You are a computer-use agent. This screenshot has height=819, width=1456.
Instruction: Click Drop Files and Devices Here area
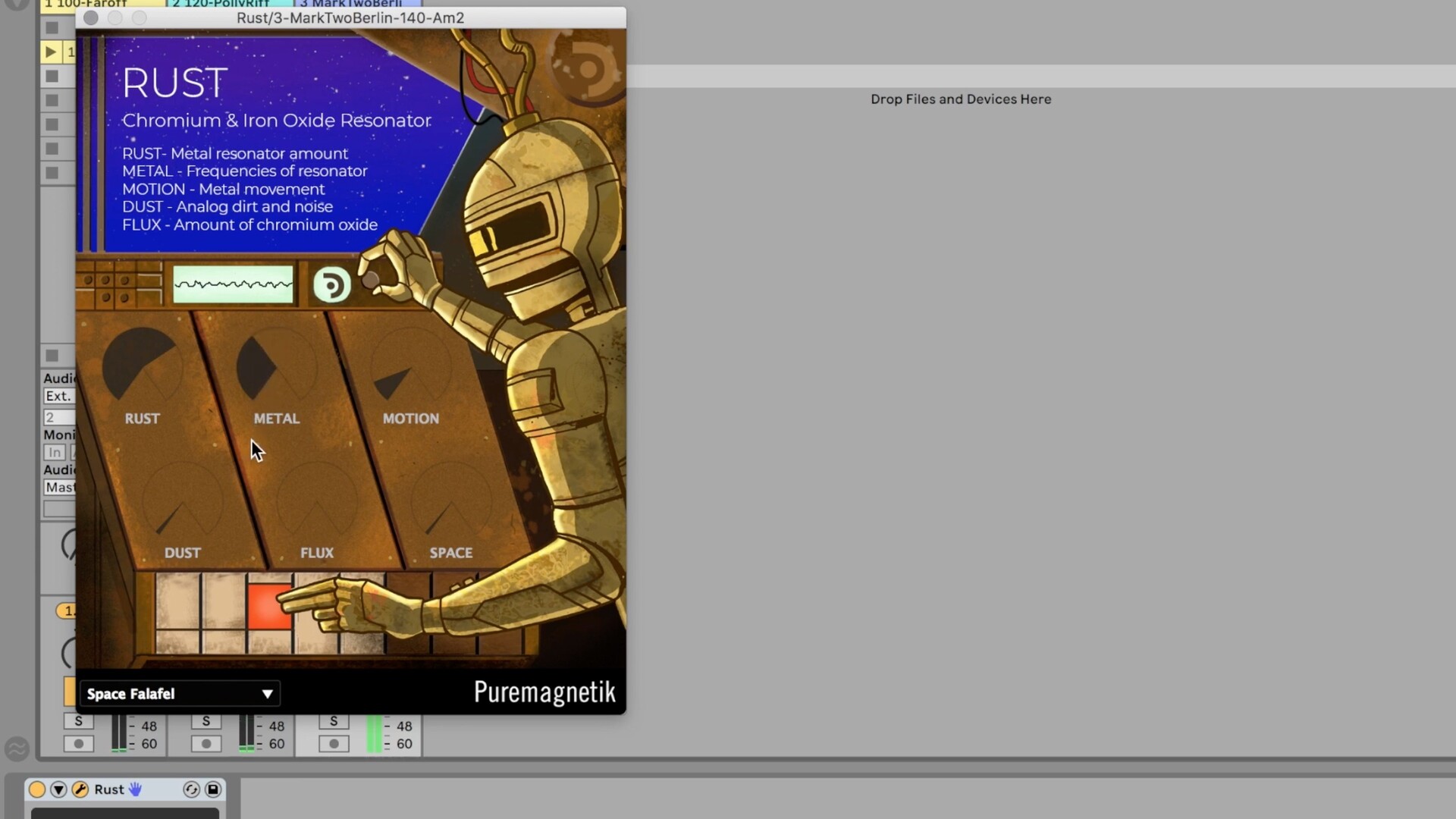click(961, 99)
